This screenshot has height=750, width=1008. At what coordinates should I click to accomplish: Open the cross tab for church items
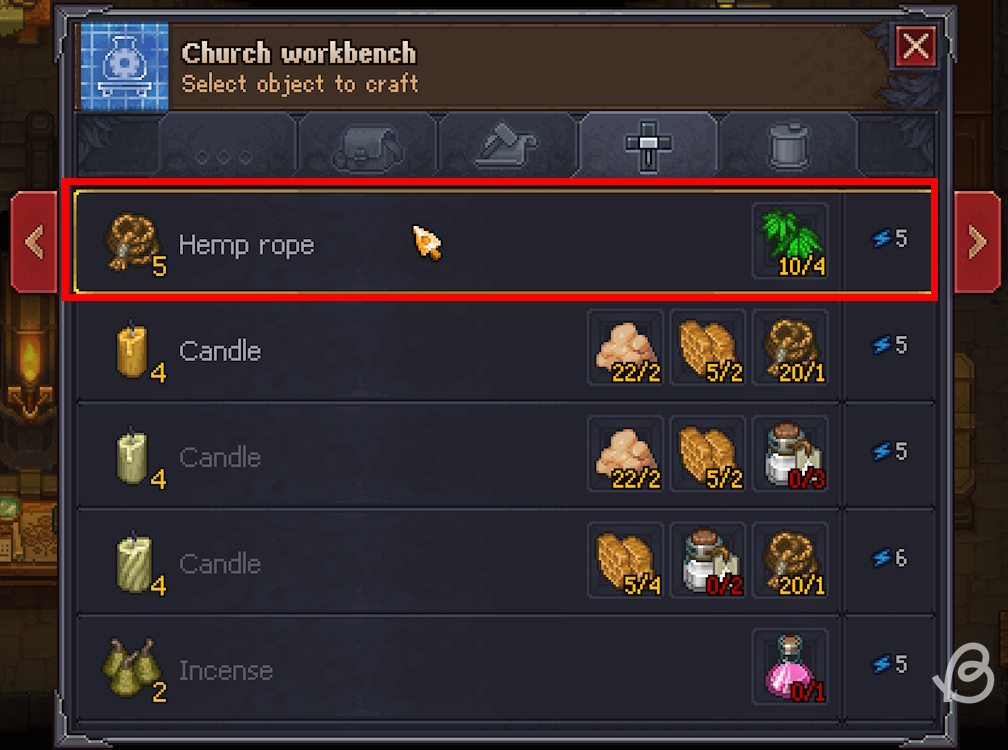pyautogui.click(x=648, y=143)
